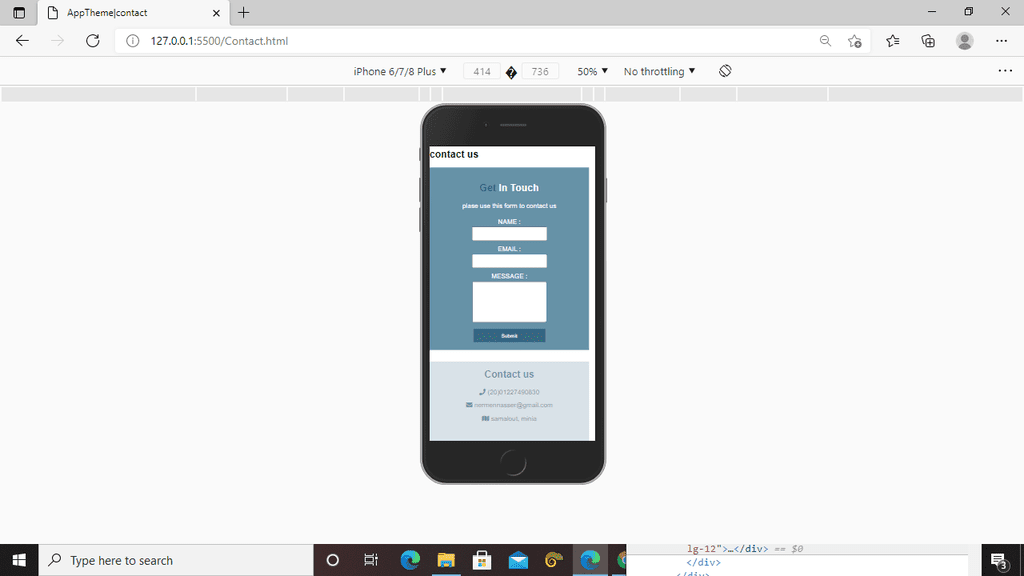Viewport: 1024px width, 576px height.
Task: Open the No throttling dropdown
Action: coord(659,71)
